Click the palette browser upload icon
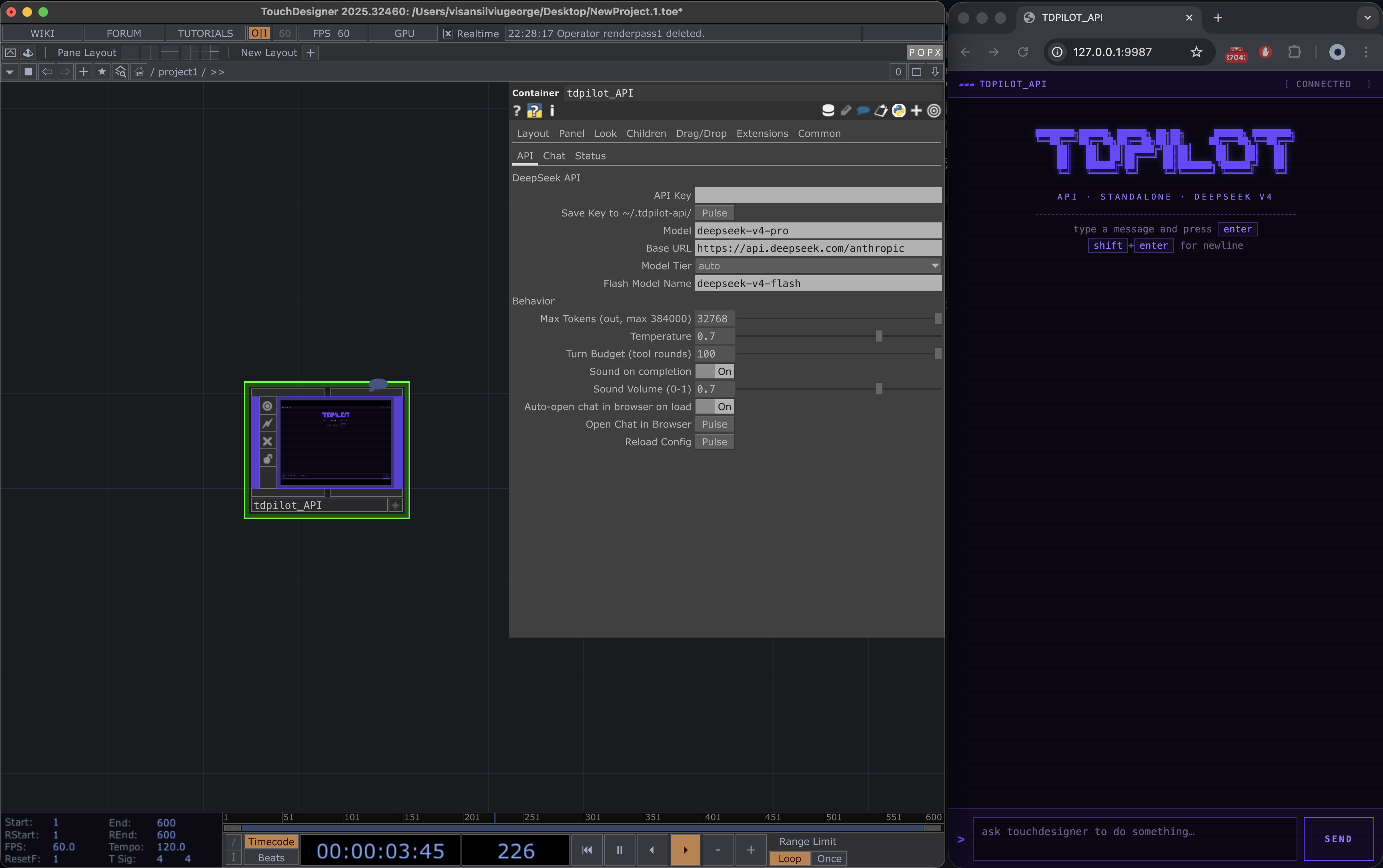The width and height of the screenshot is (1383, 868). [28, 53]
